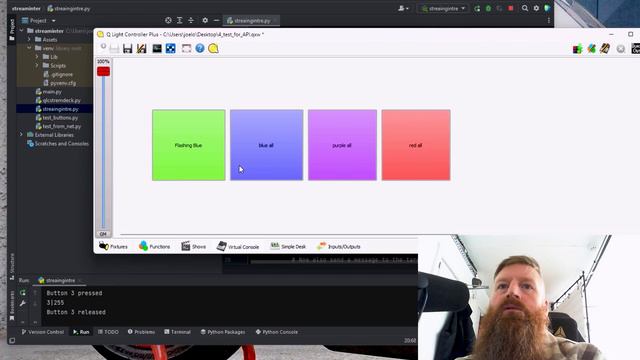Open the TODO tool window
Screen dimensions: 640x360
point(108,332)
